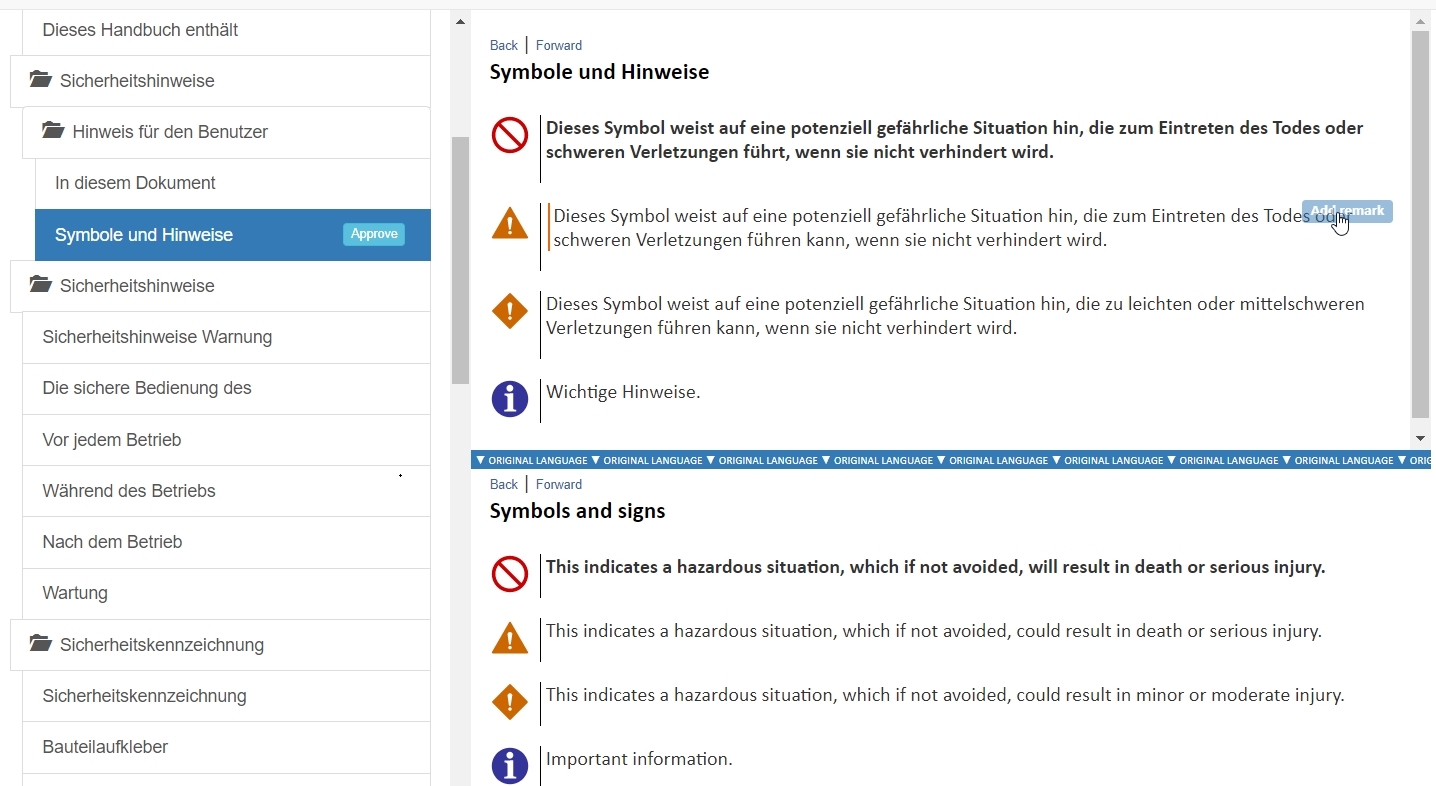Screen dimensions: 1436x786
Task: Click the orange caution diamond in German section
Action: pyautogui.click(x=510, y=311)
